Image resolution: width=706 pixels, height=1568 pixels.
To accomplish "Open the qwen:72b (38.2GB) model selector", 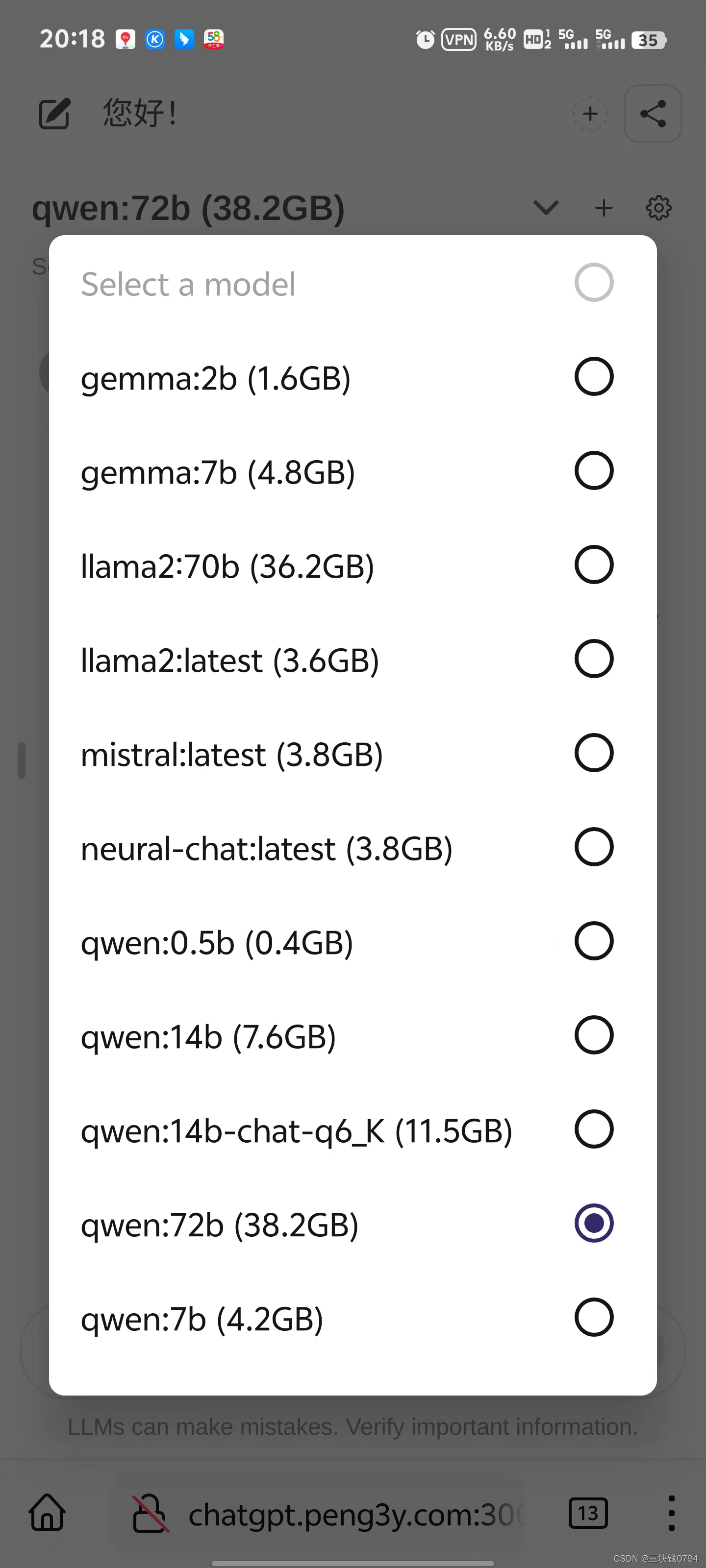I will [x=189, y=208].
